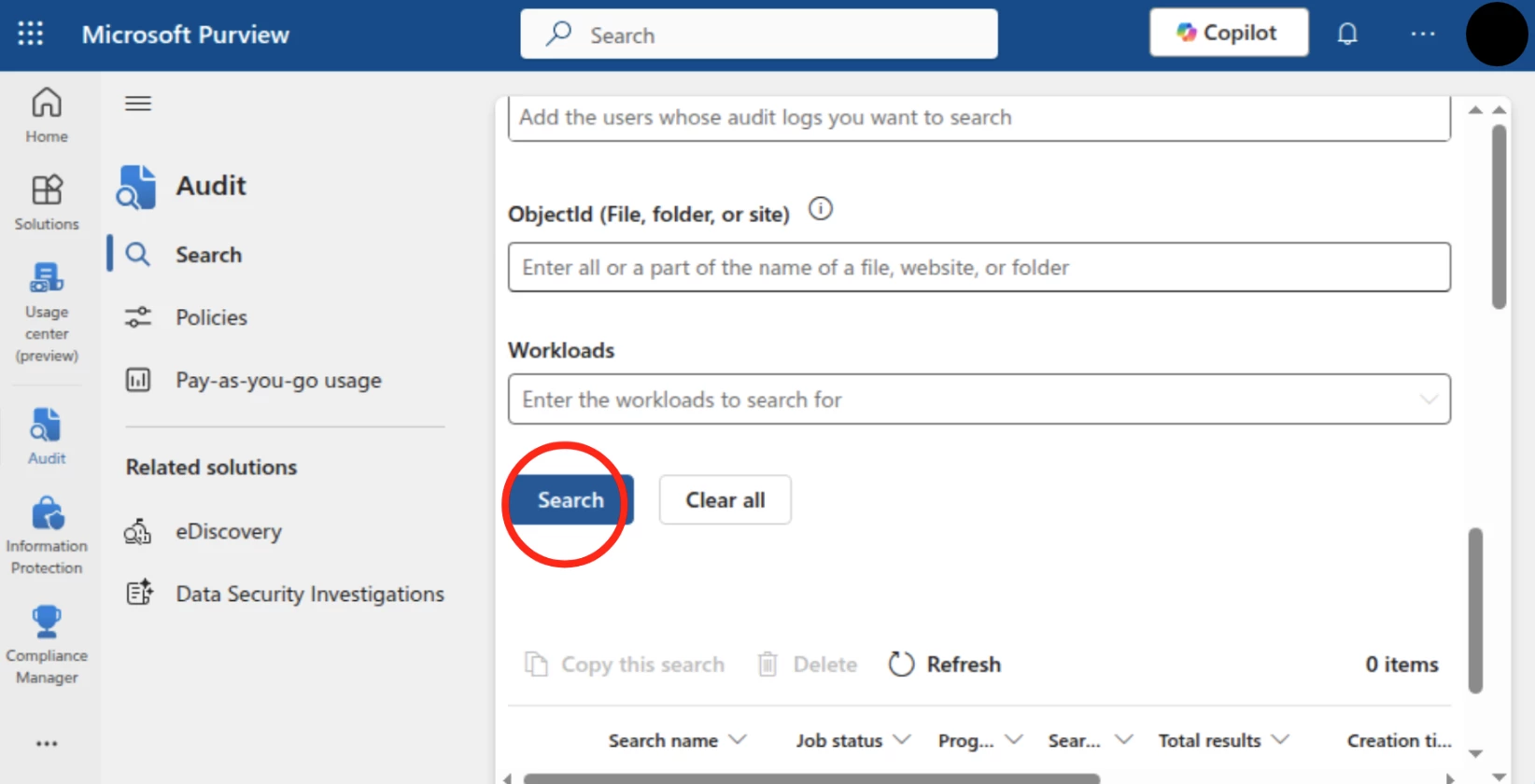Open the Total results column dropdown
This screenshot has height=784, width=1535.
(x=1281, y=740)
